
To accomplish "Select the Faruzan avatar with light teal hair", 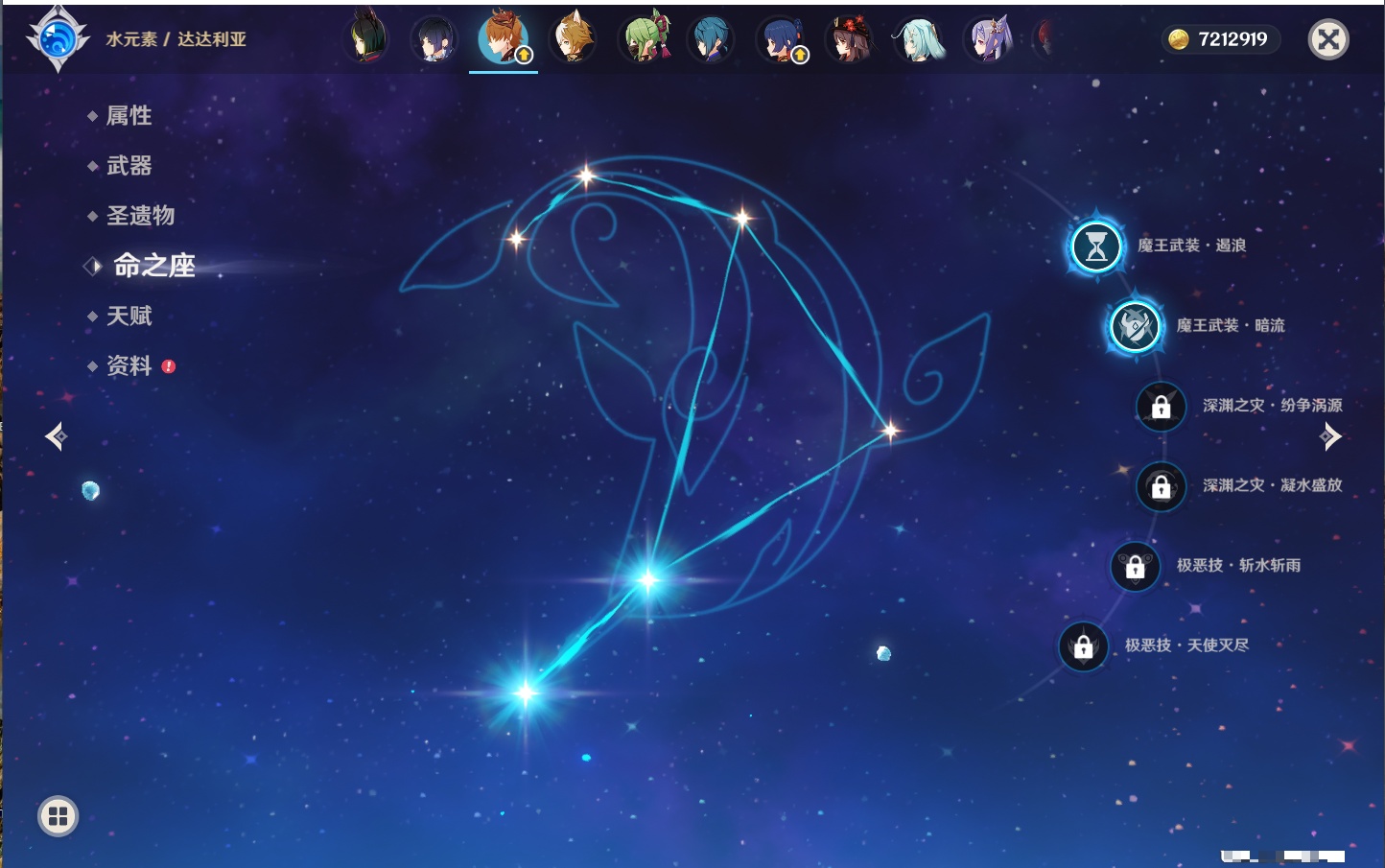I will [919, 39].
